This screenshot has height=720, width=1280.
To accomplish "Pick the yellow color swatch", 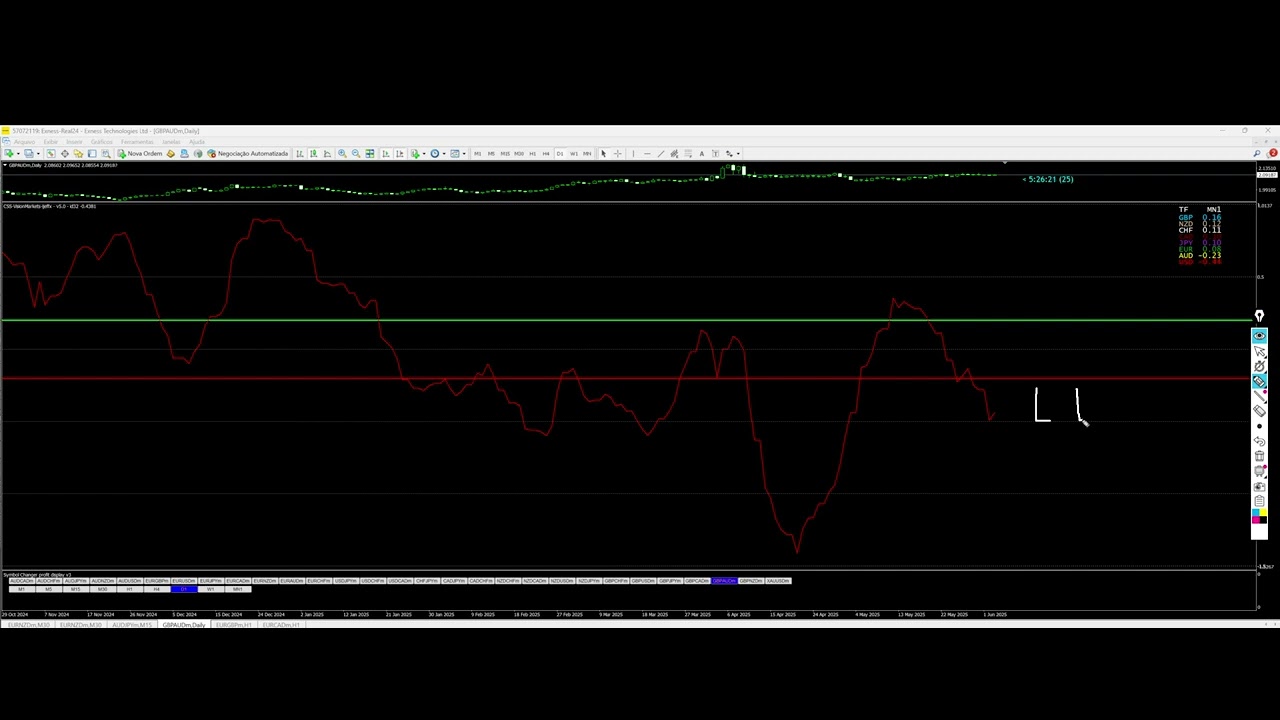I will click(x=1263, y=513).
